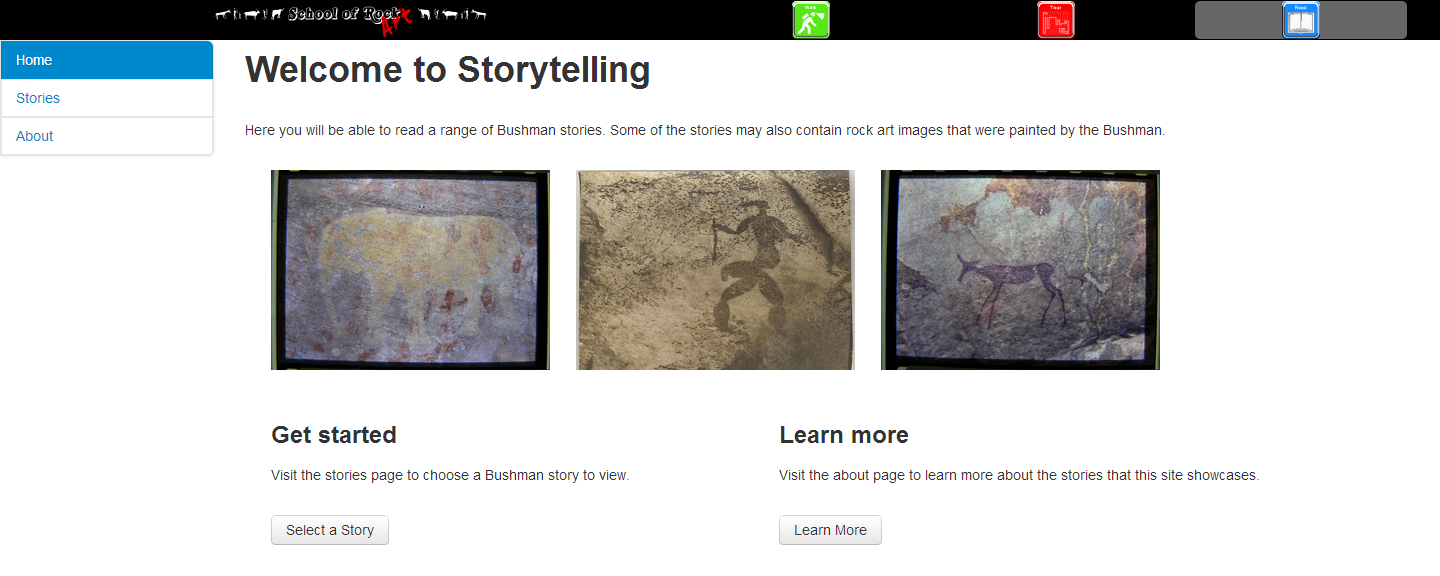Launch the red Tour mode icon
This screenshot has height=576, width=1440.
click(x=1056, y=20)
